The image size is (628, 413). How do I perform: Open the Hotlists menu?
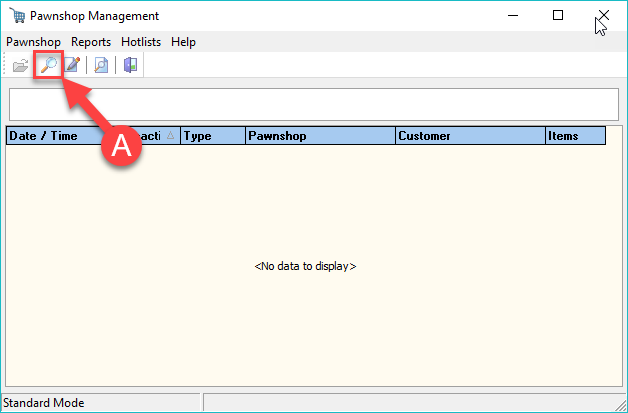[x=141, y=42]
